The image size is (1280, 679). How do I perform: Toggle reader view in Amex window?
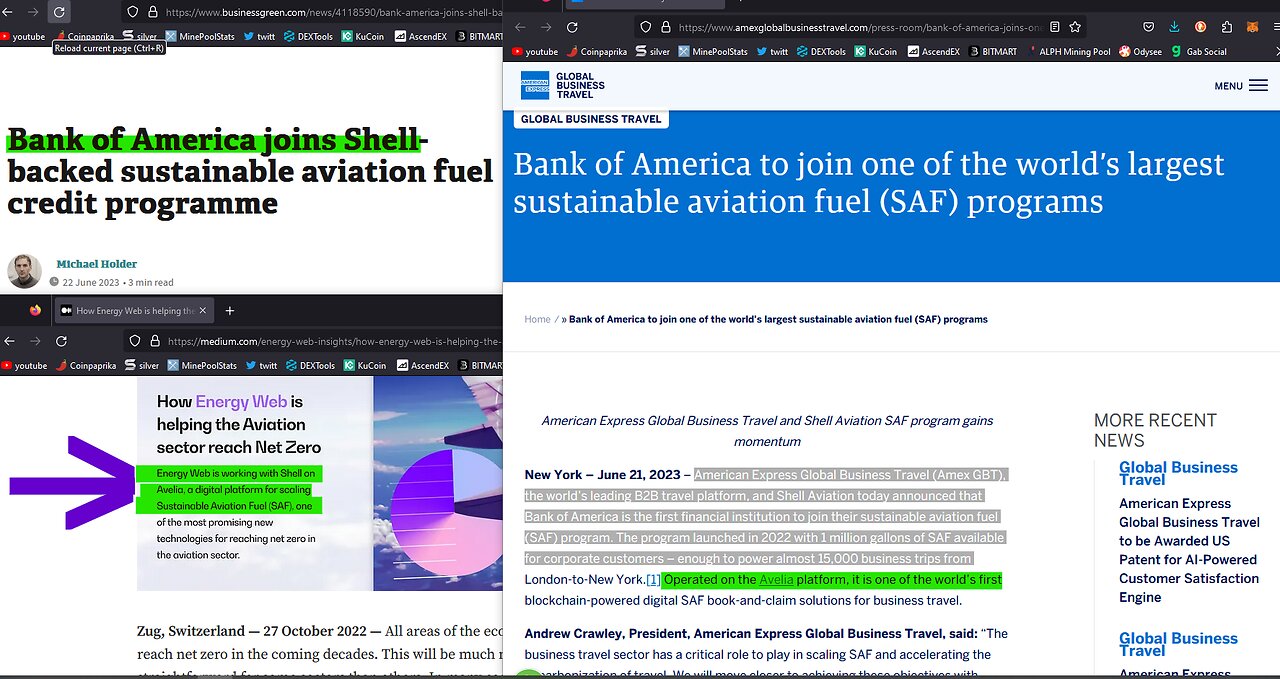click(1054, 27)
